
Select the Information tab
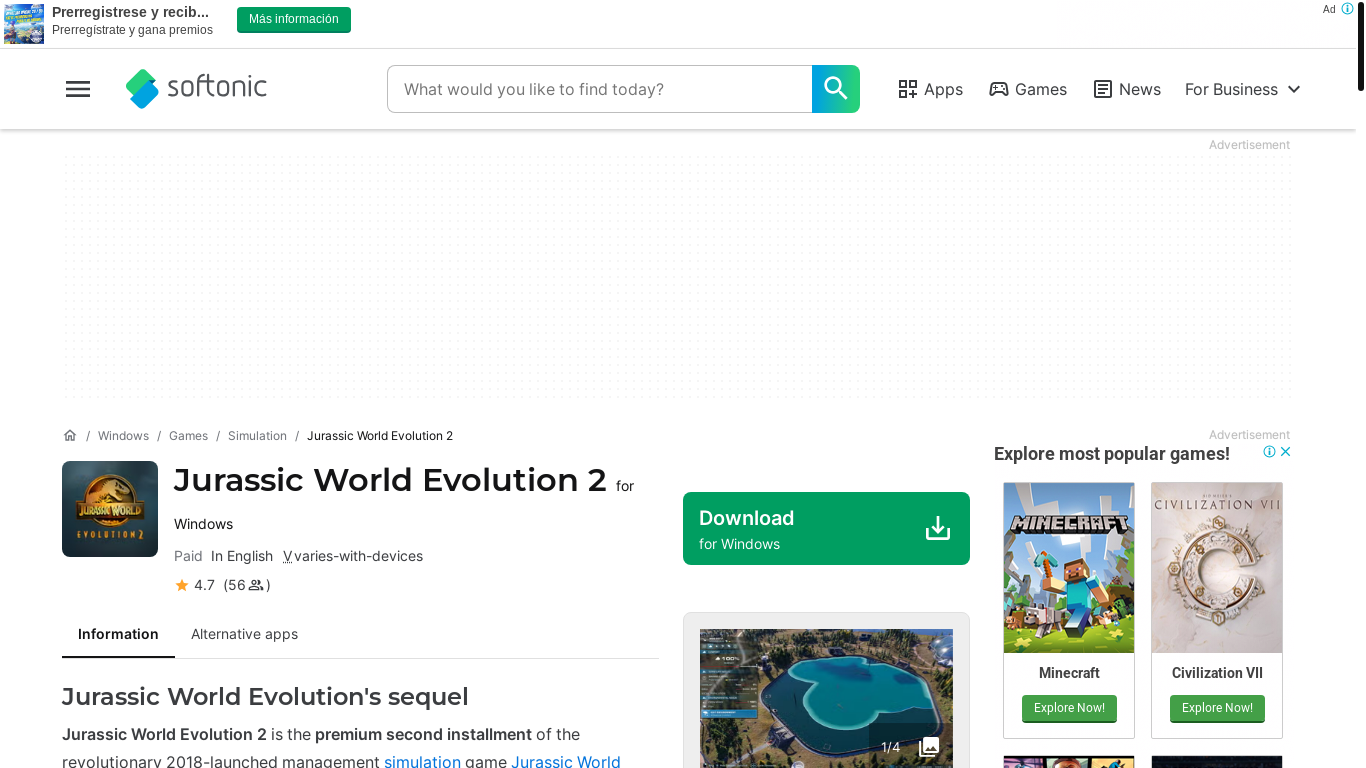(118, 634)
